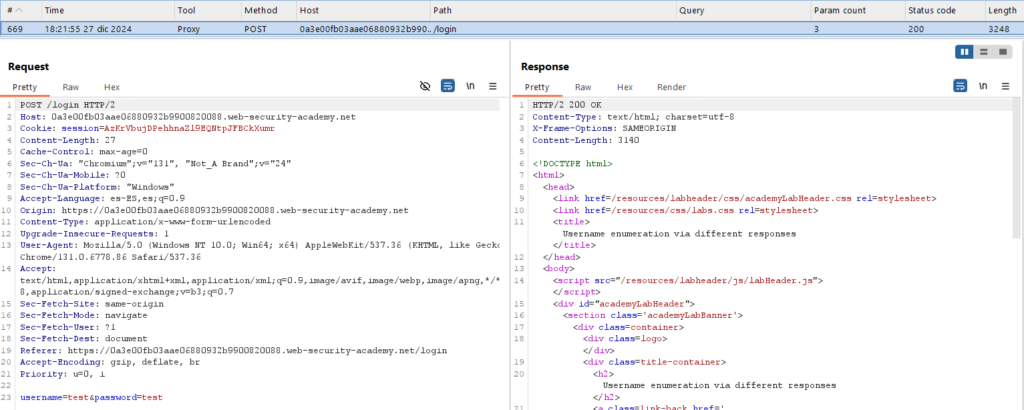Switch Request view to Hex tab
Image resolution: width=1024 pixels, height=410 pixels.
click(x=112, y=87)
